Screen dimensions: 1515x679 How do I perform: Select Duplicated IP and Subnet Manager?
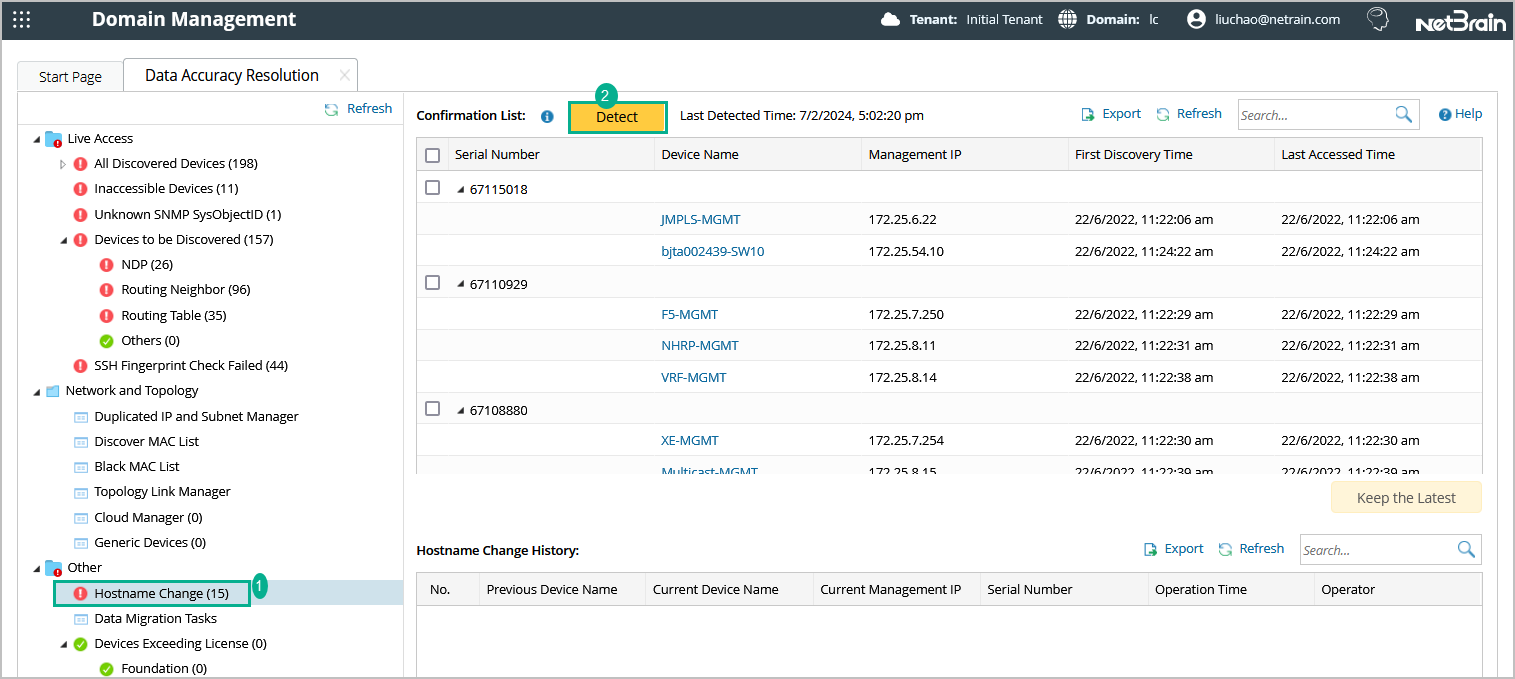tap(196, 416)
